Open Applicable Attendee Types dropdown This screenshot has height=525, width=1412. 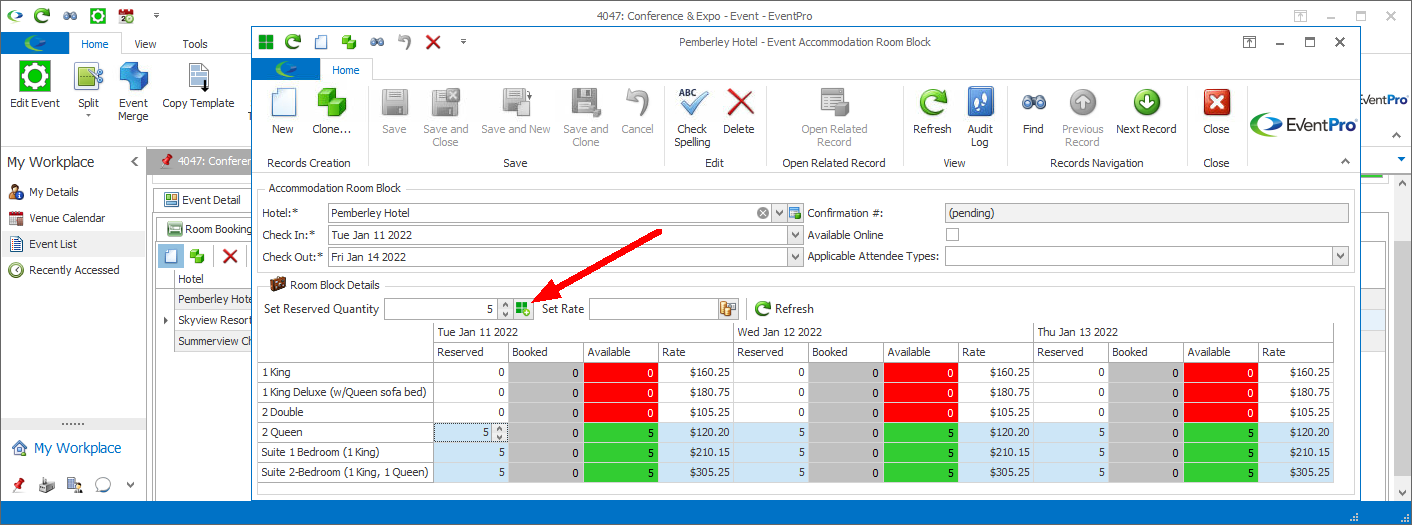click(1340, 257)
